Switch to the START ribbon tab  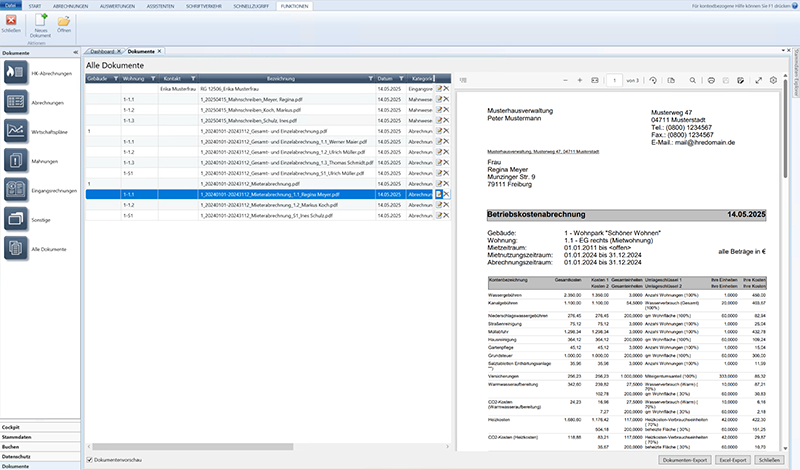tap(35, 6)
